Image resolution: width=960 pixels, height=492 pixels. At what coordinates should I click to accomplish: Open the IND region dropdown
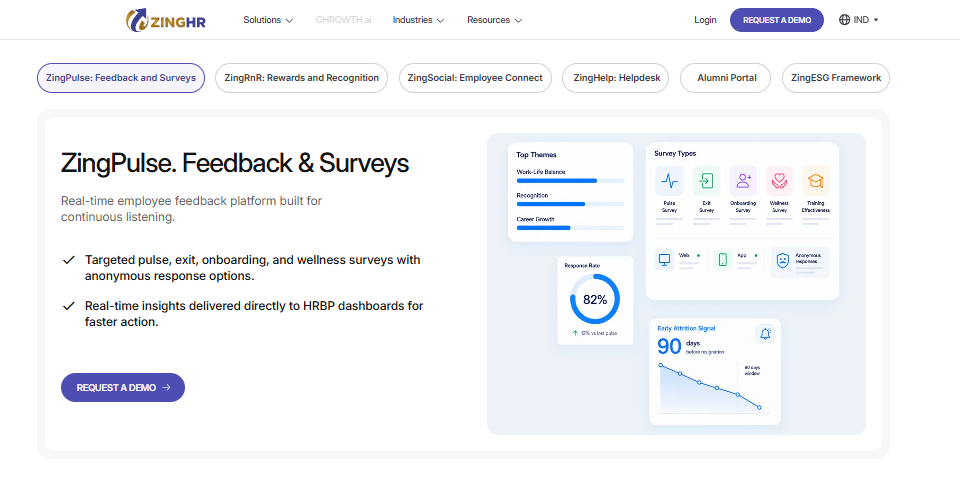[859, 20]
